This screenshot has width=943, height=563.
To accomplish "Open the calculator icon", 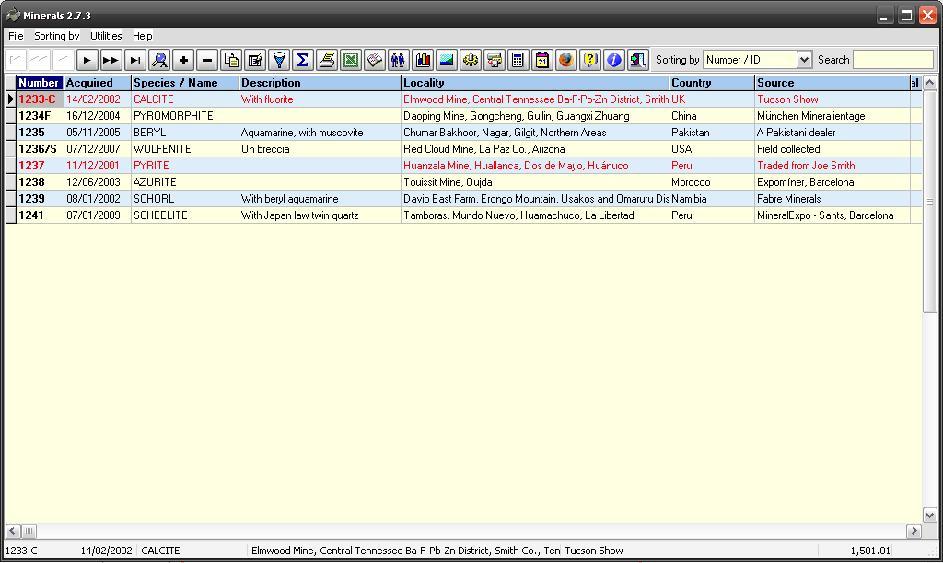I will click(x=518, y=60).
